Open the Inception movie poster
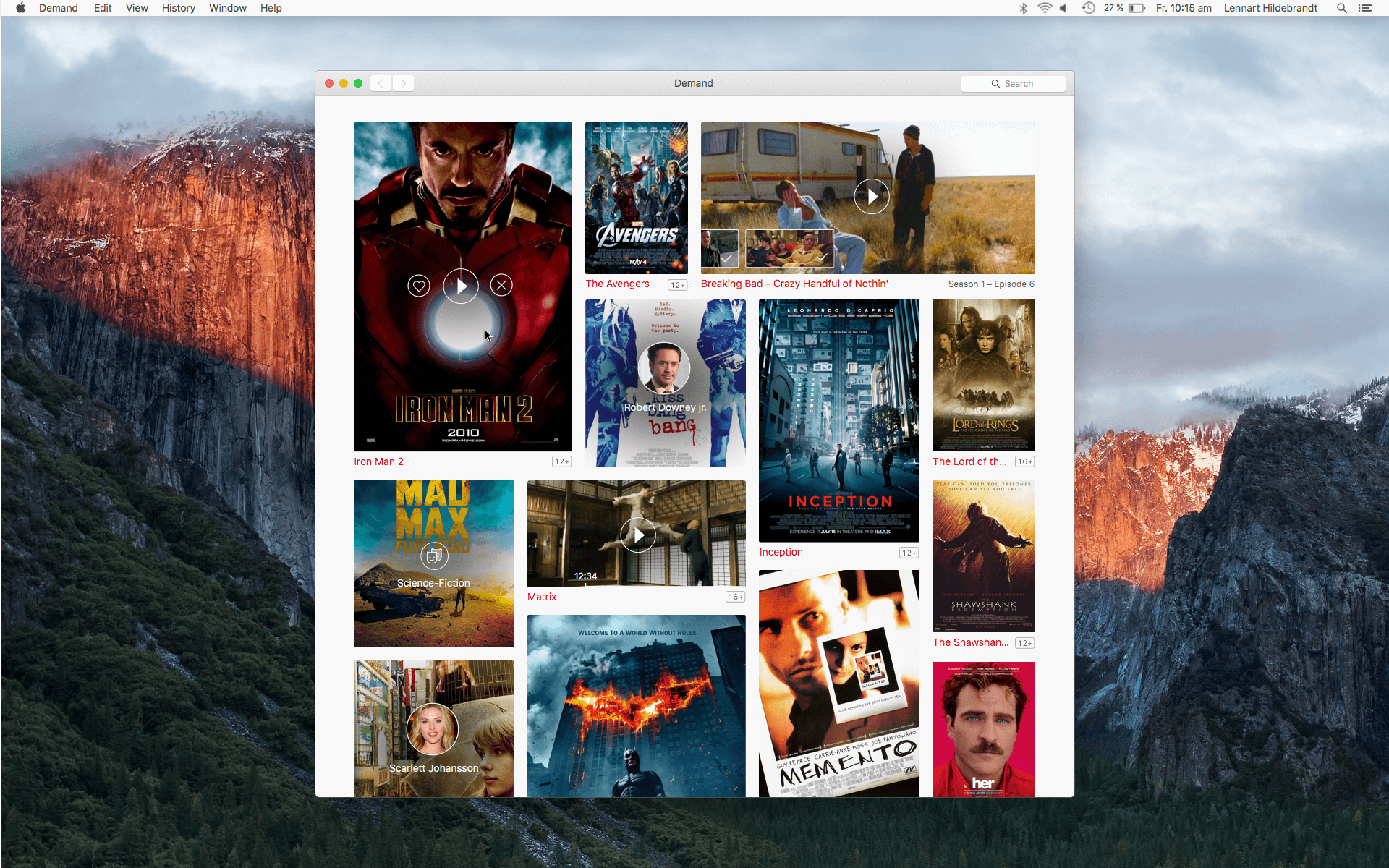The height and width of the screenshot is (868, 1389). 839,420
